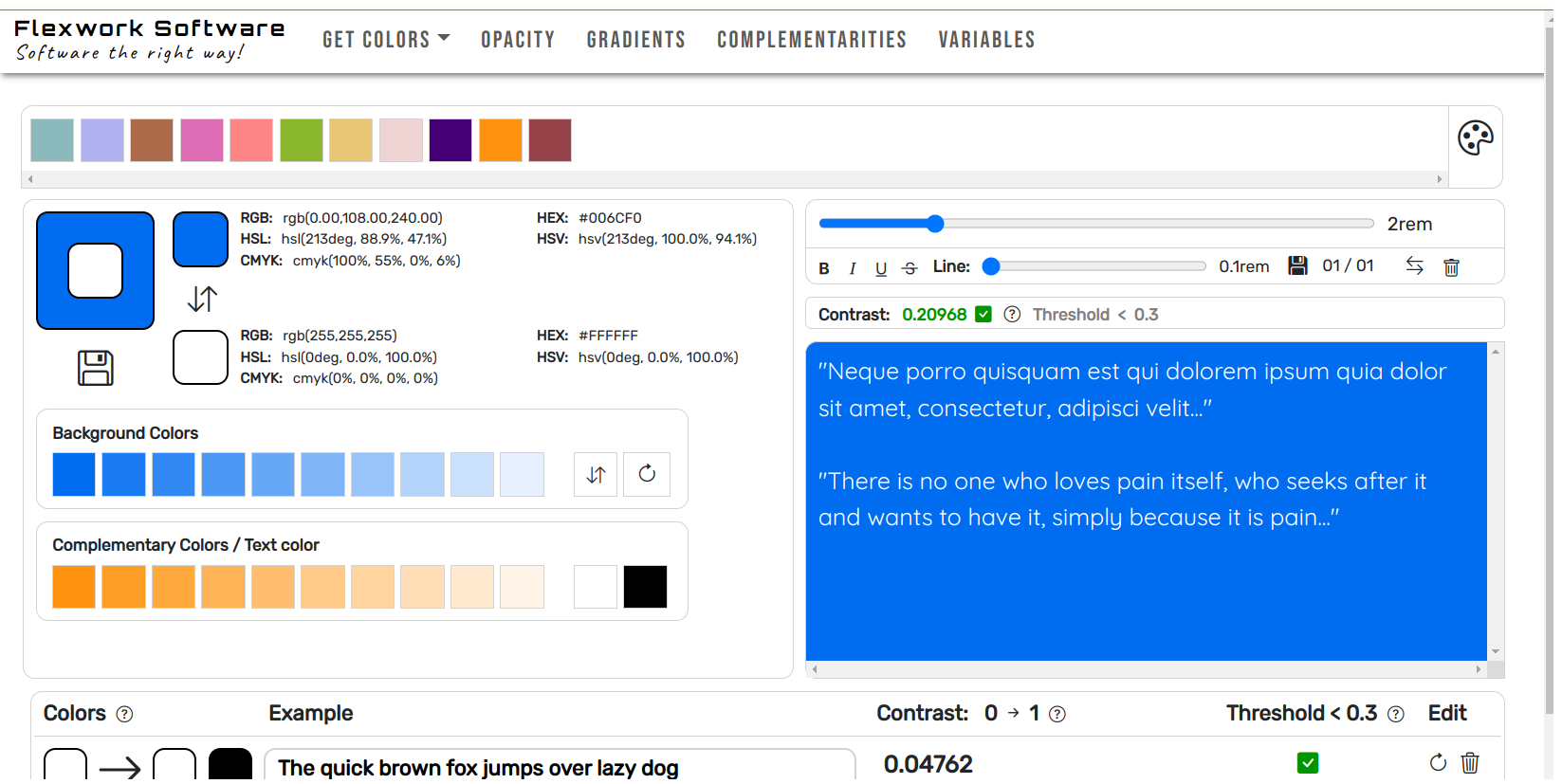Choose white as text color swatch
This screenshot has height=784, width=1562.
[x=596, y=587]
